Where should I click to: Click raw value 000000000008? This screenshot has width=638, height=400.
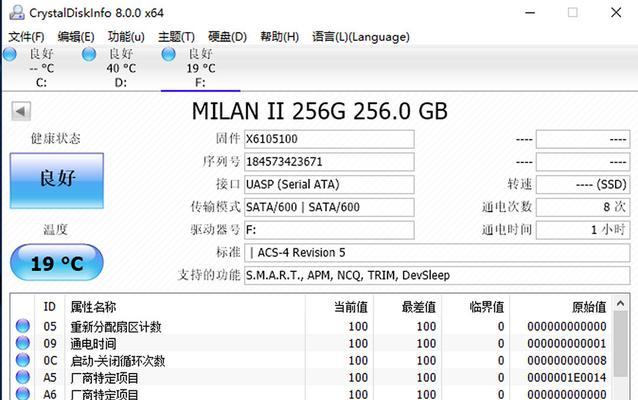tap(567, 361)
